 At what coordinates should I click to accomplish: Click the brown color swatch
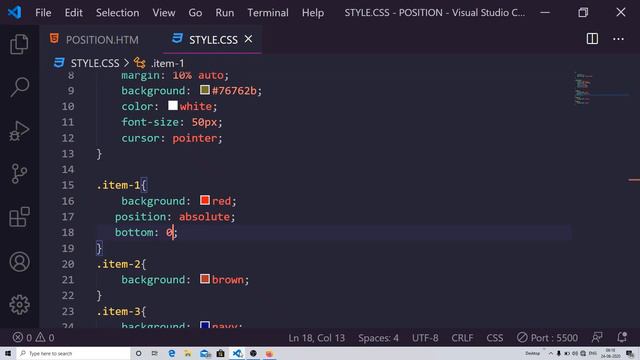click(x=205, y=279)
